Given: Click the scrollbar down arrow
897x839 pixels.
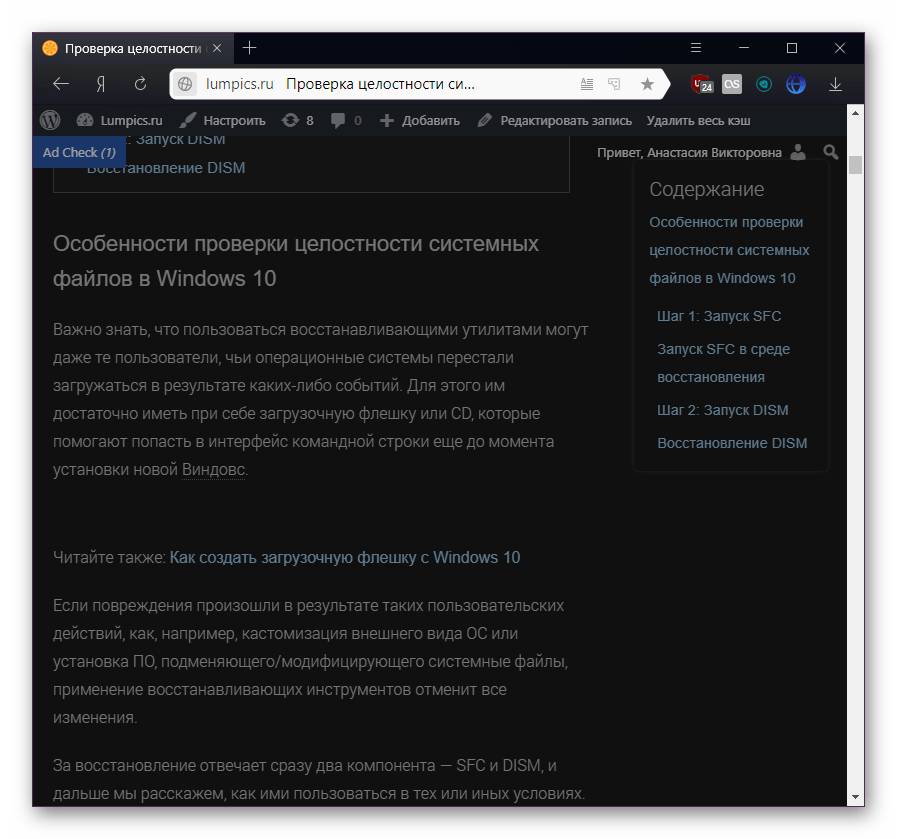Looking at the screenshot, I should point(855,797).
